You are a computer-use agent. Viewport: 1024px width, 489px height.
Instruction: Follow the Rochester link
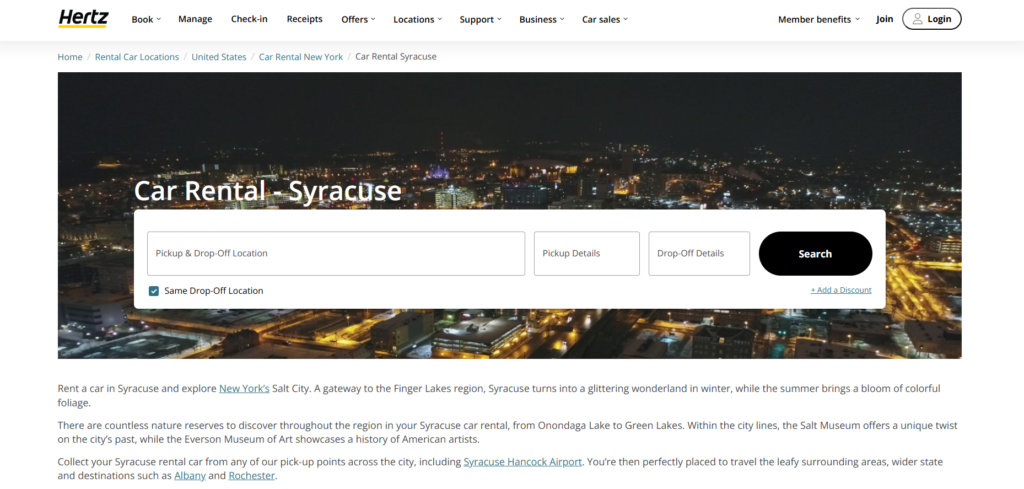click(x=252, y=476)
